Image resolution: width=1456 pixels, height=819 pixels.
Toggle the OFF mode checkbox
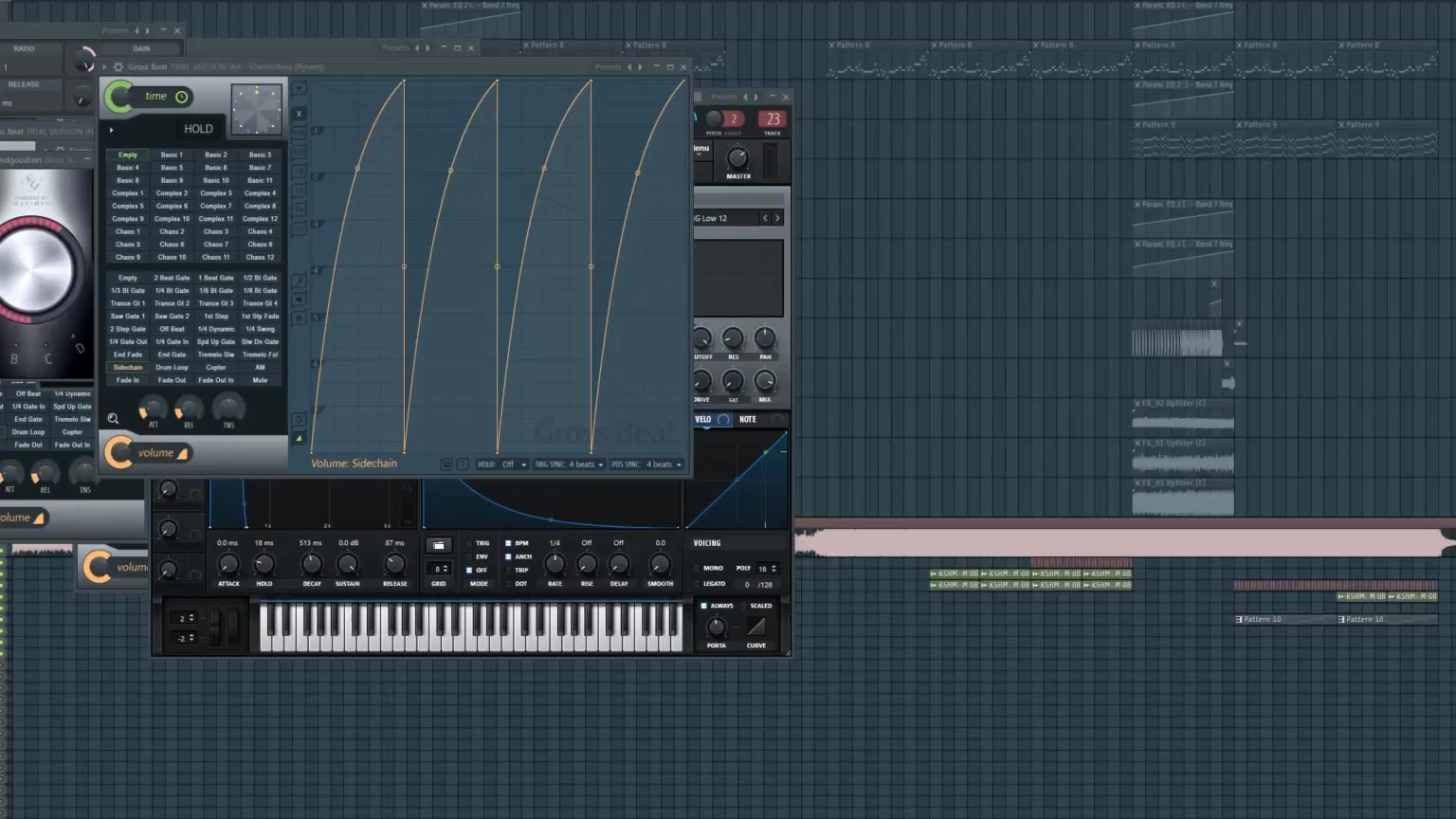(x=469, y=570)
